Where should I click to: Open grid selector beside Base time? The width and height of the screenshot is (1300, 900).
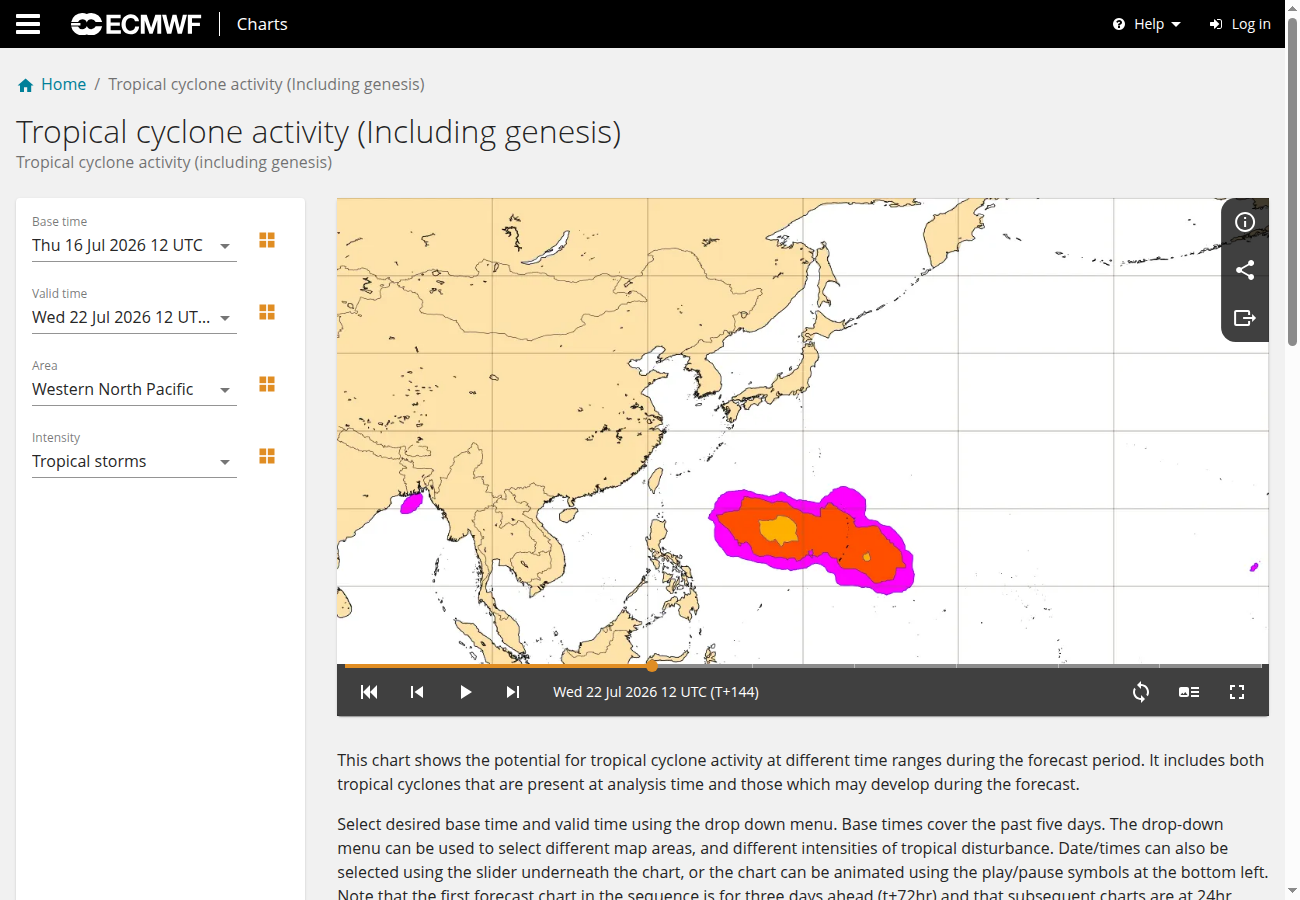point(267,240)
